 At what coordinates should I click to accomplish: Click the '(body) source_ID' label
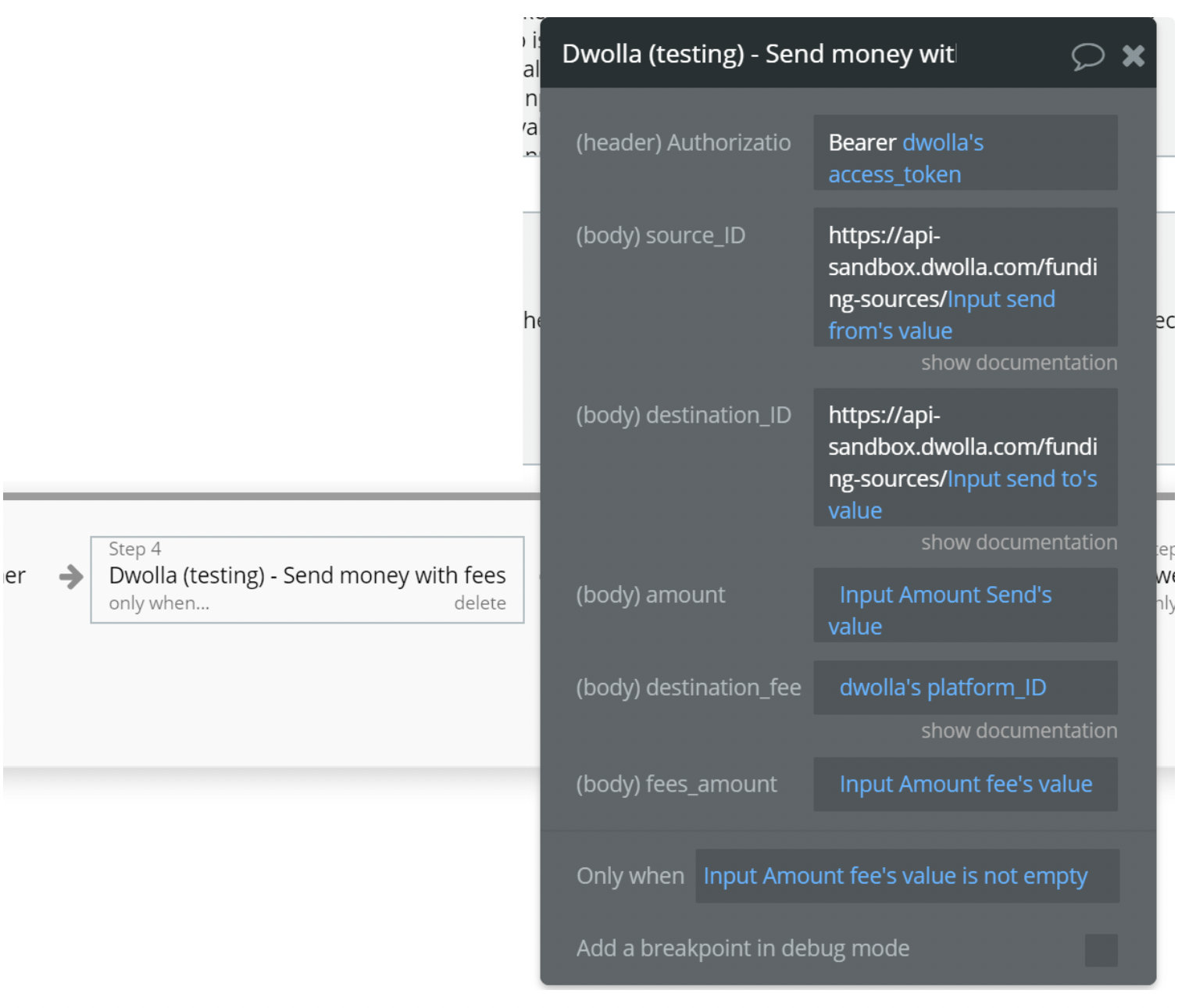[x=661, y=235]
